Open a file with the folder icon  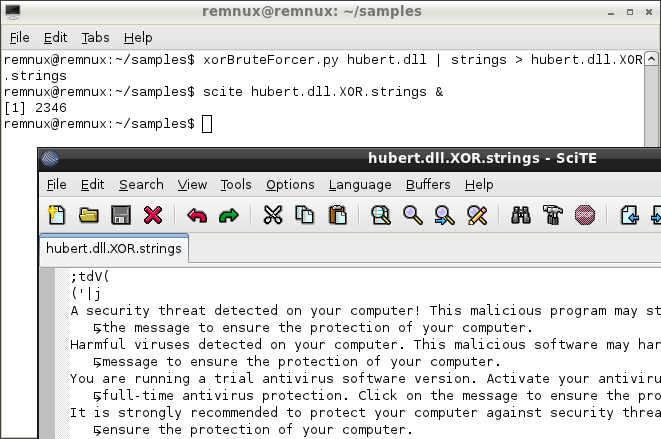click(x=89, y=215)
